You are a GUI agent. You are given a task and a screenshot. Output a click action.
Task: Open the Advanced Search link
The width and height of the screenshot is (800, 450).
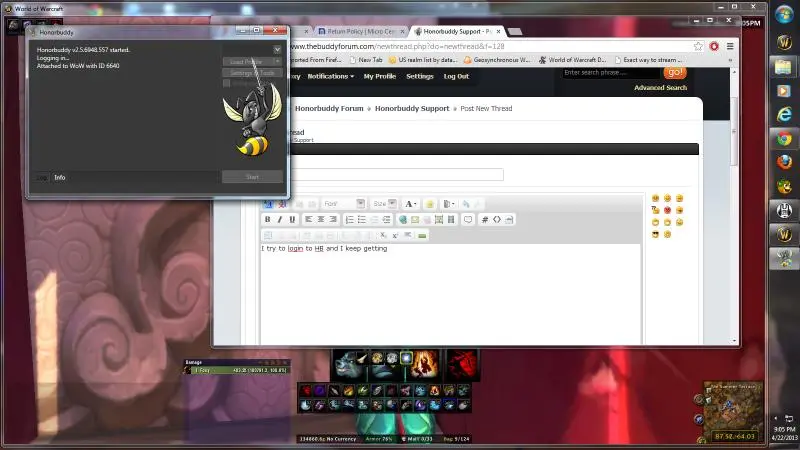[x=660, y=88]
